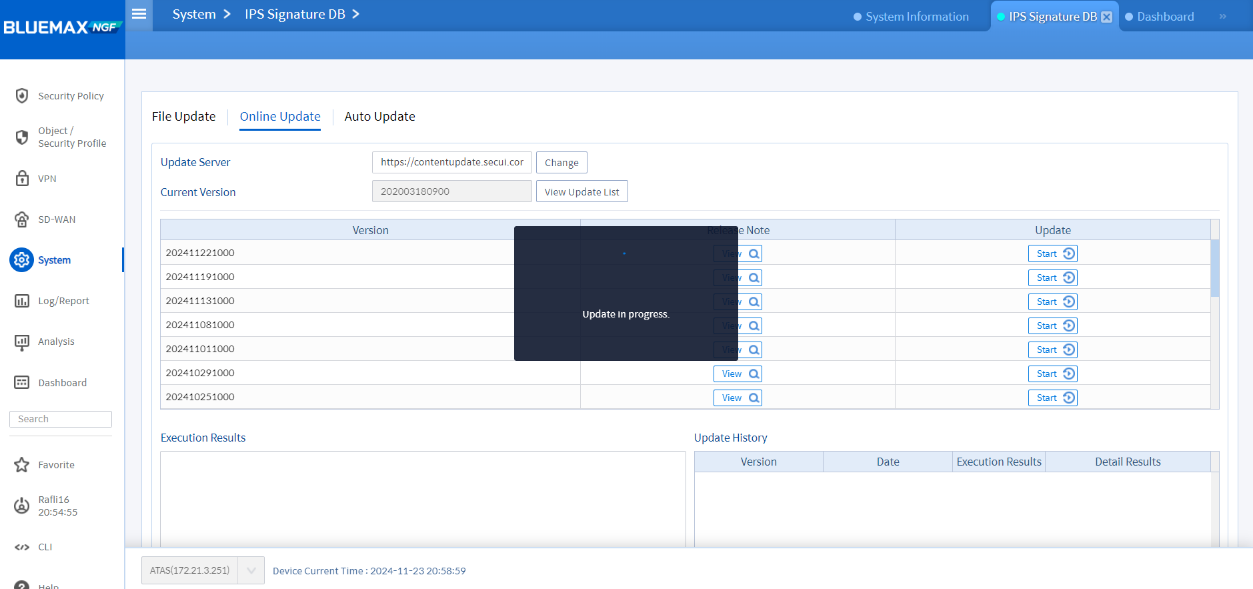This screenshot has height=589, width=1253.
Task: Click the Update in progress message
Action: pyautogui.click(x=626, y=314)
